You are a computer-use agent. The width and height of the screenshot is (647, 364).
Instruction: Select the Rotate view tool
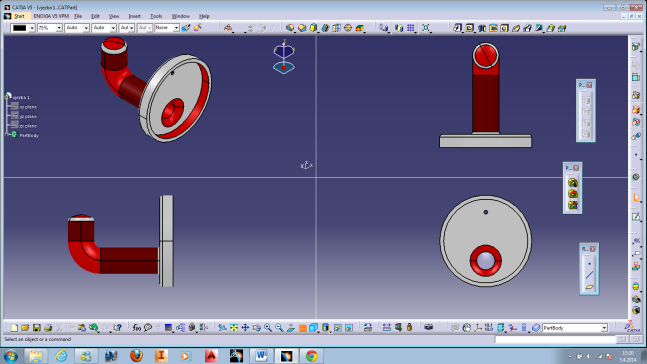tap(257, 328)
